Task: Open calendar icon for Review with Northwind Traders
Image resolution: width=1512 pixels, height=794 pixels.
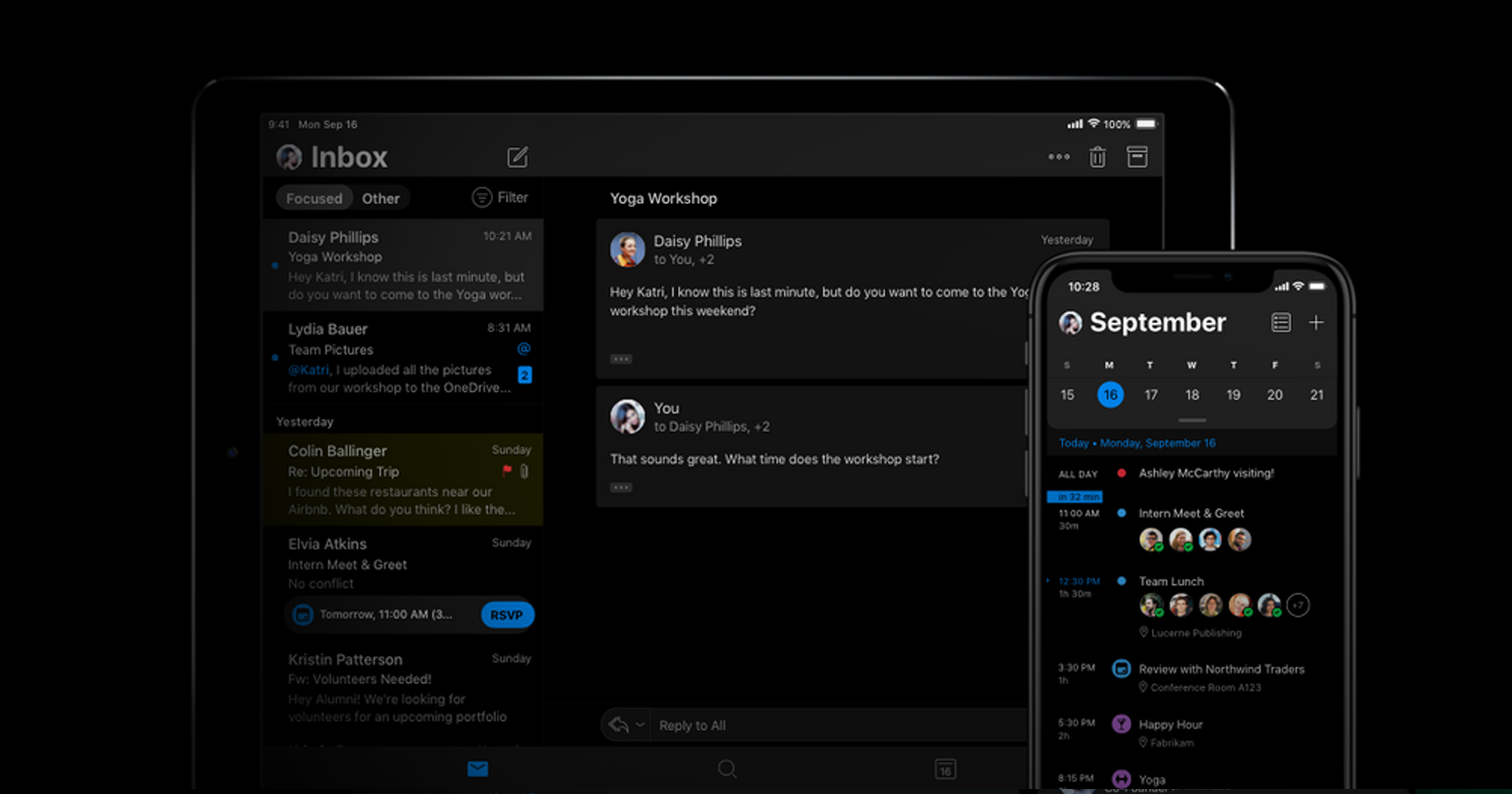Action: pos(1121,669)
